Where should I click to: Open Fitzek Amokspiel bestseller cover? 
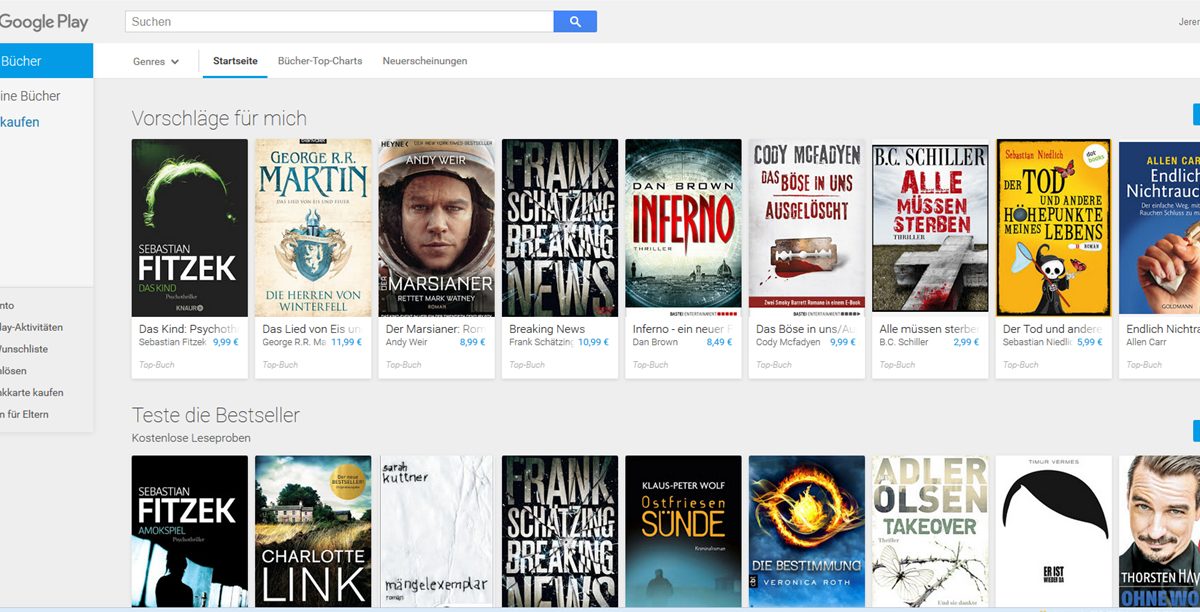pos(190,531)
